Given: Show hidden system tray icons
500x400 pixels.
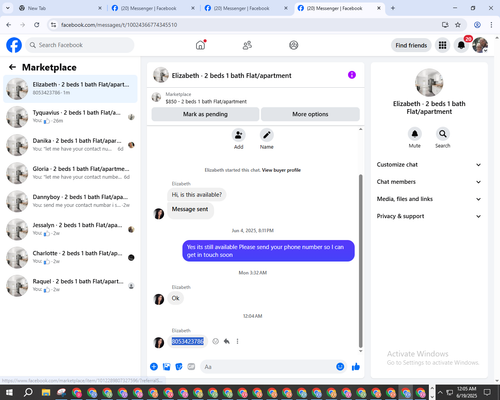Looking at the screenshot, I should [440, 392].
